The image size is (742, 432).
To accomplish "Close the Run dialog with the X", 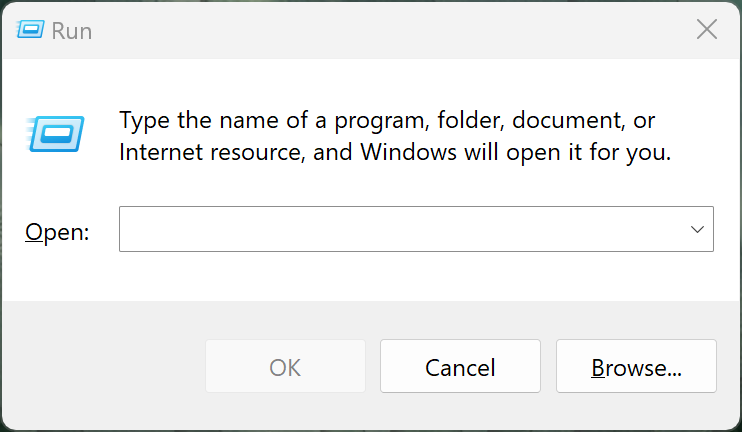I will coord(706,30).
